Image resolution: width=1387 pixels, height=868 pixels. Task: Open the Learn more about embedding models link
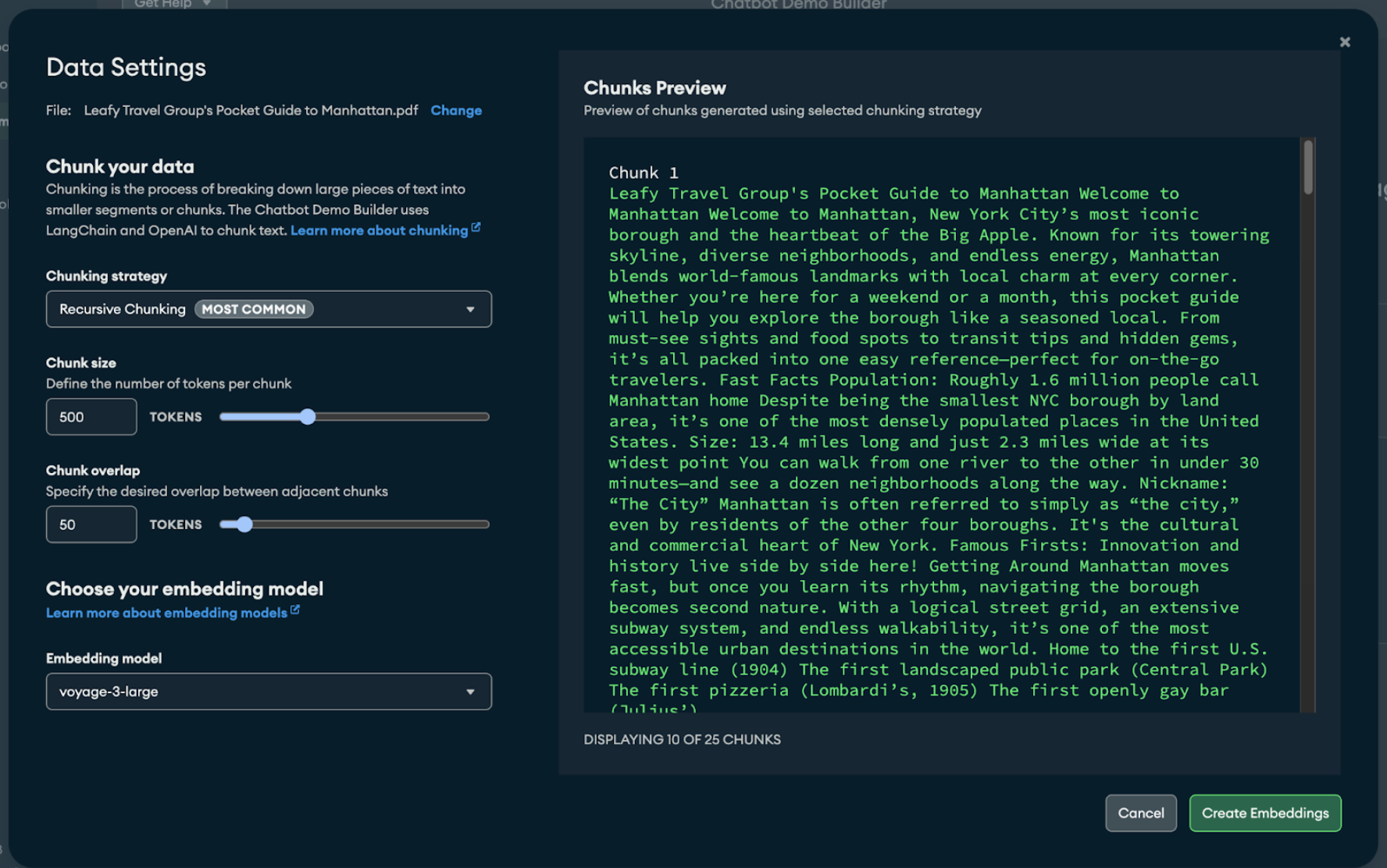(x=166, y=612)
